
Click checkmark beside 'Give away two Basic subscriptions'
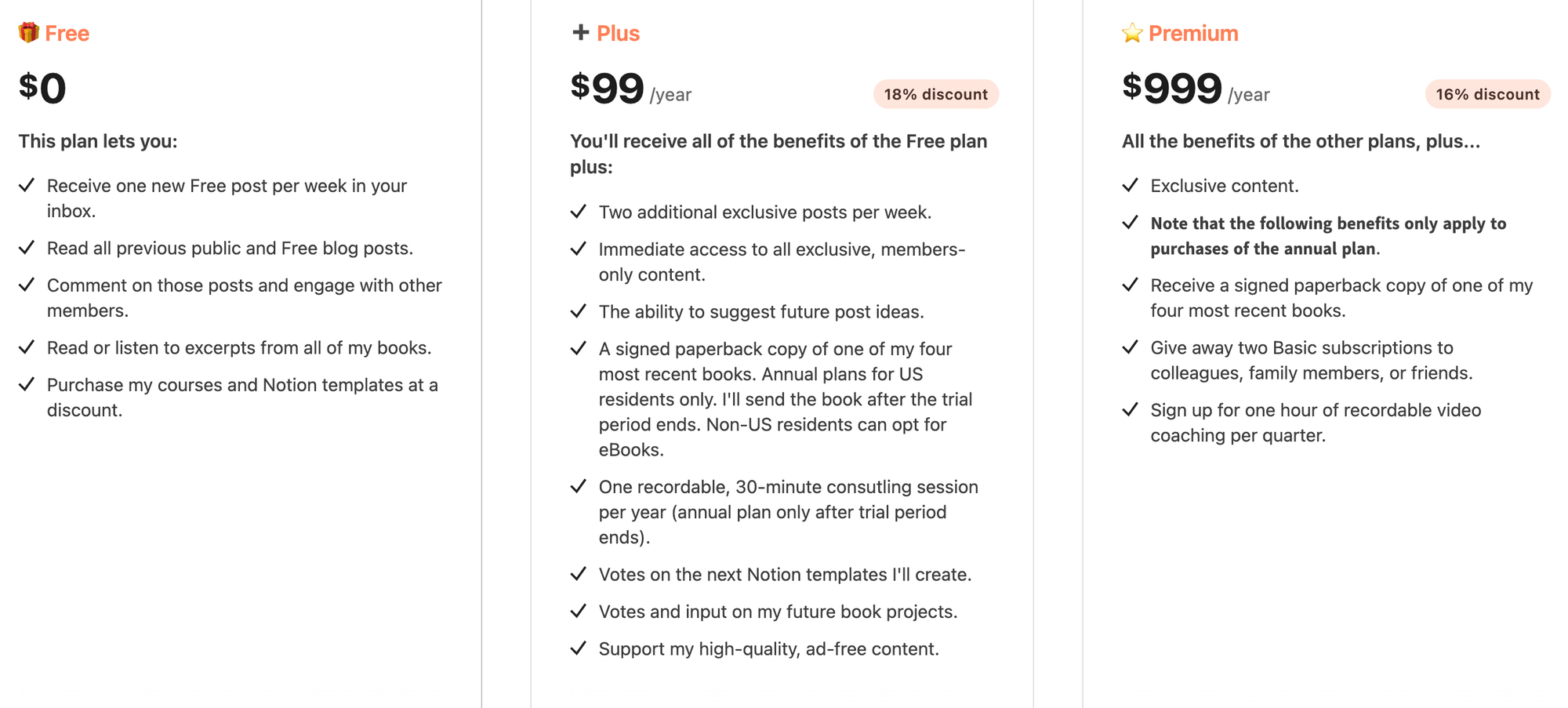[1130, 347]
